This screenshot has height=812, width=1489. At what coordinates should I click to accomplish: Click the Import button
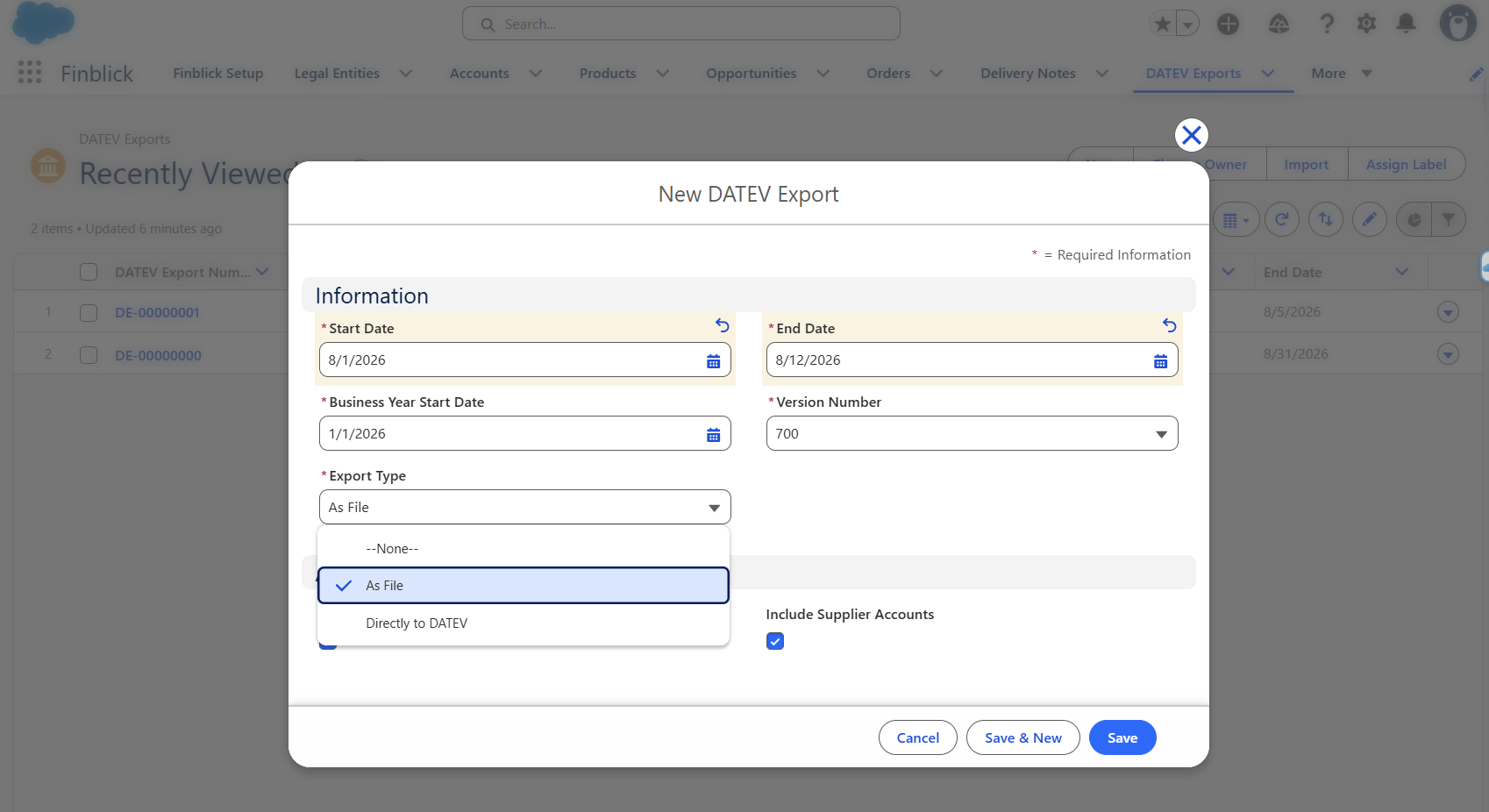coord(1307,164)
